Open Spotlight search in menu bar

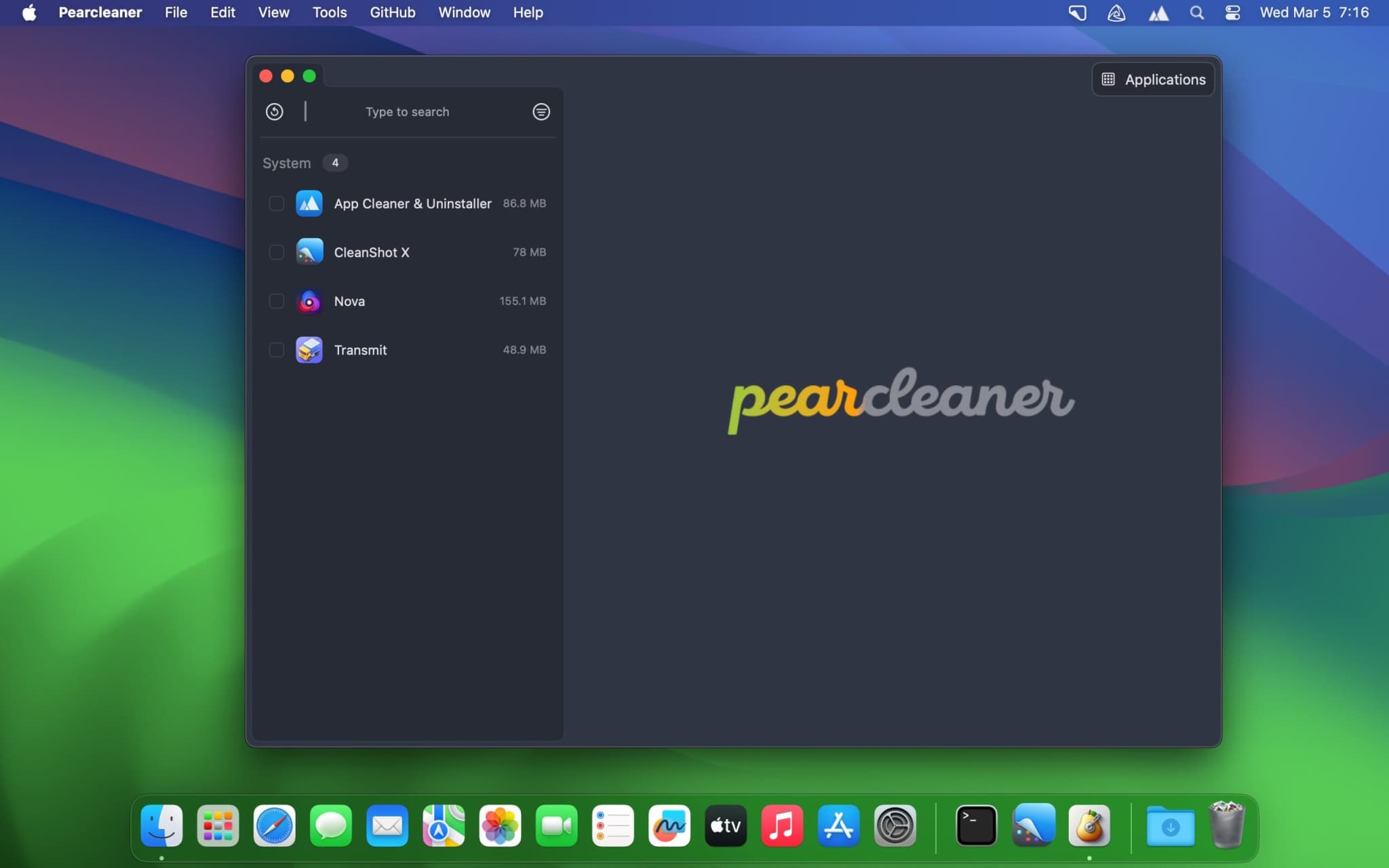(1196, 13)
